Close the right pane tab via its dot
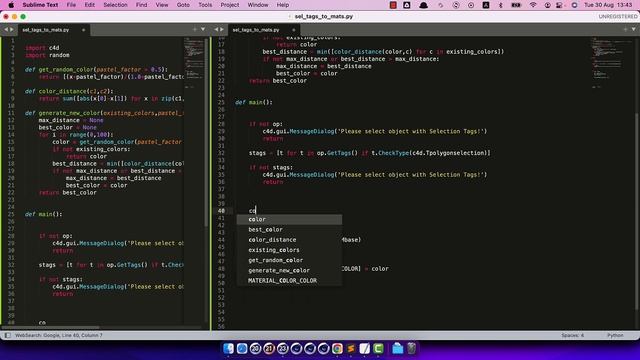Image resolution: width=640 pixels, height=360 pixels. pos(293,30)
